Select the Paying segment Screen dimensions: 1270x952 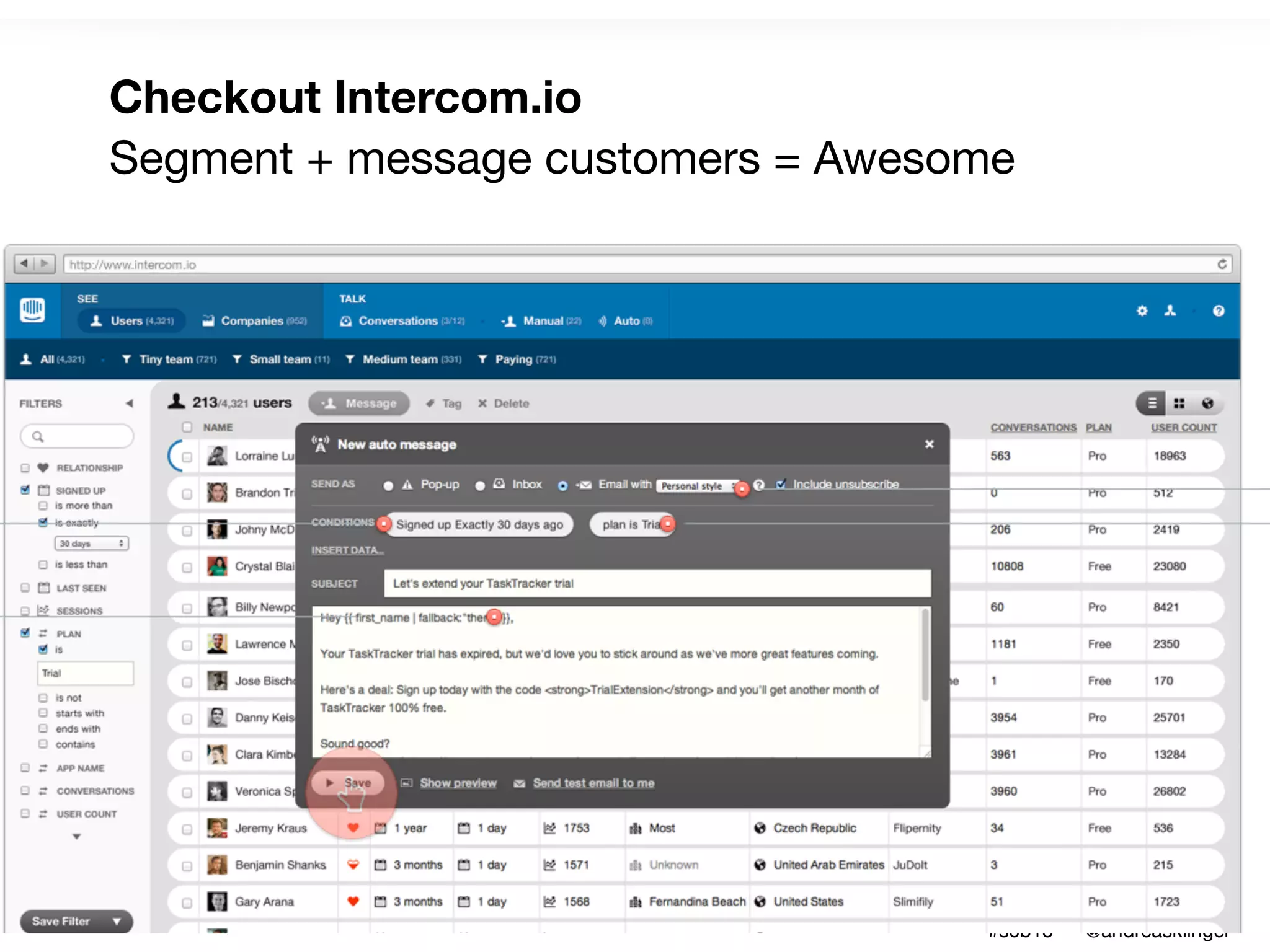517,359
